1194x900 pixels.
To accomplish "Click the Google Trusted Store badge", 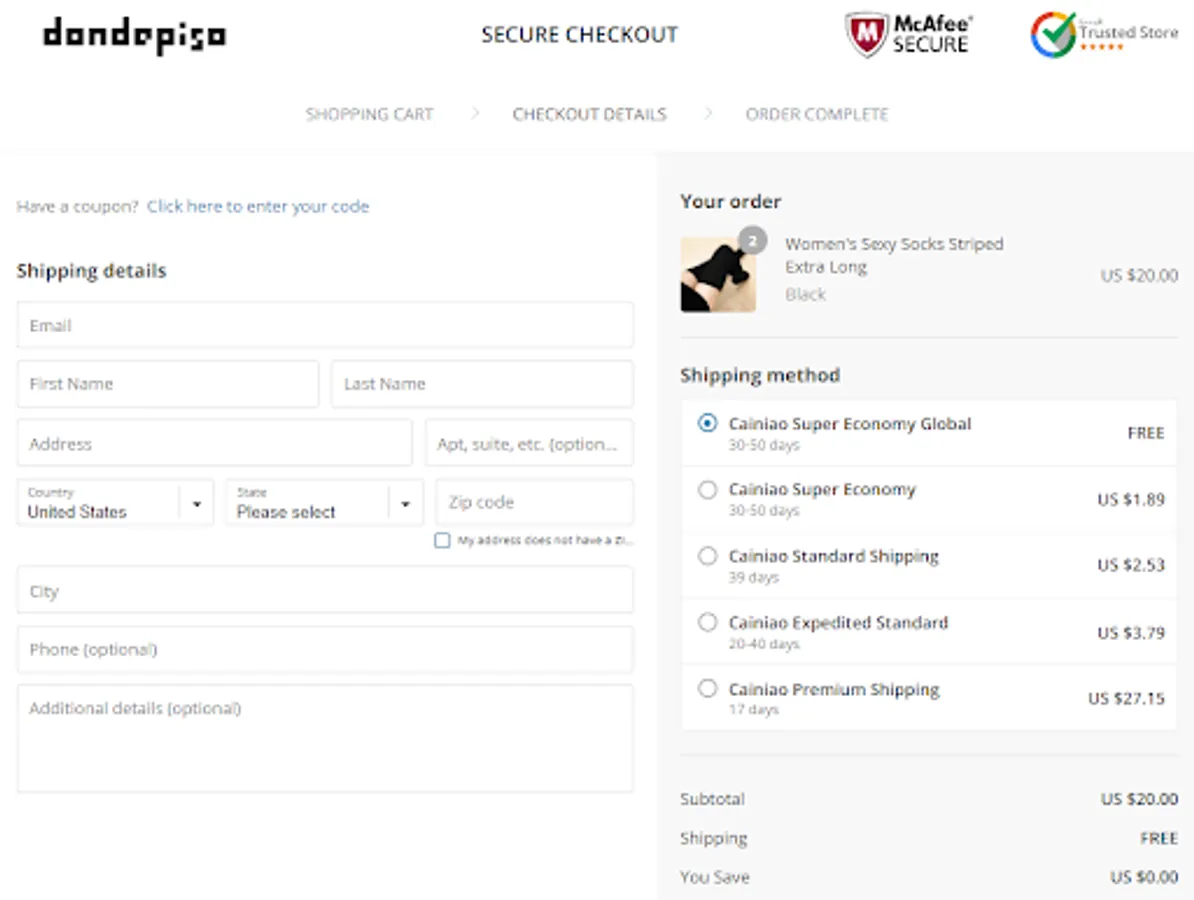I will click(x=1104, y=35).
